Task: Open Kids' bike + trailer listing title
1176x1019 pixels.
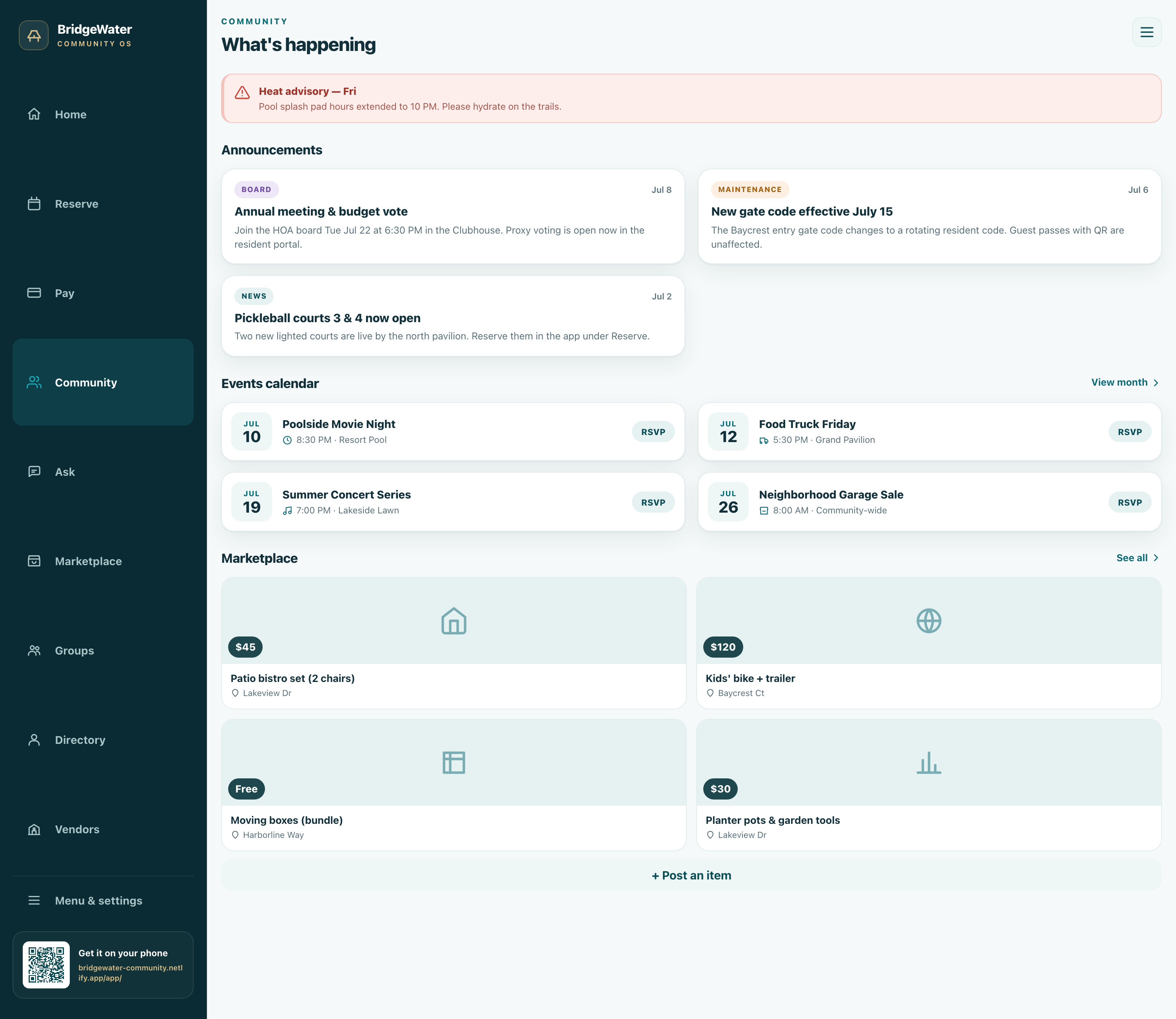Action: point(750,678)
